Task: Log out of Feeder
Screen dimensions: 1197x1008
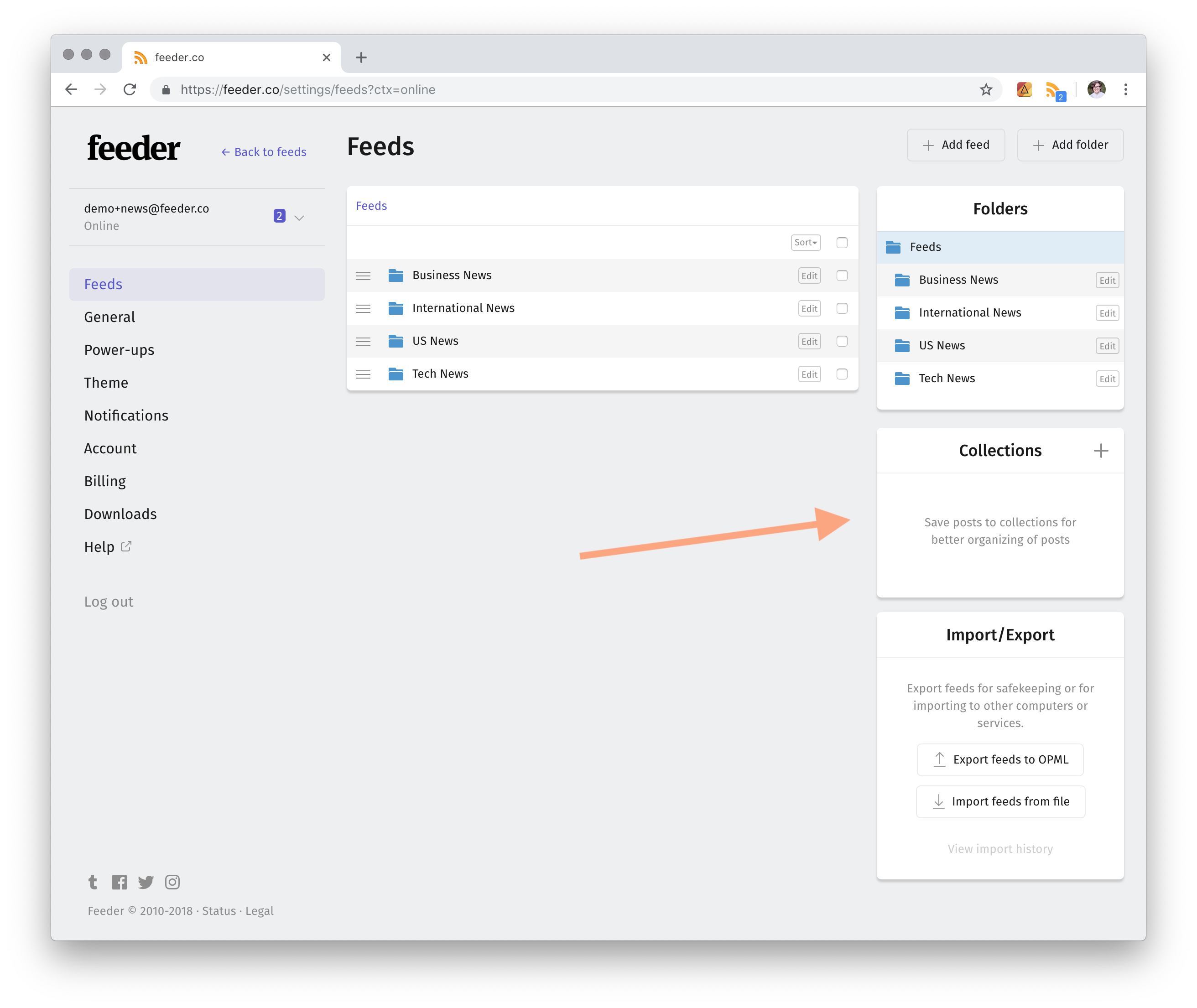Action: [109, 602]
